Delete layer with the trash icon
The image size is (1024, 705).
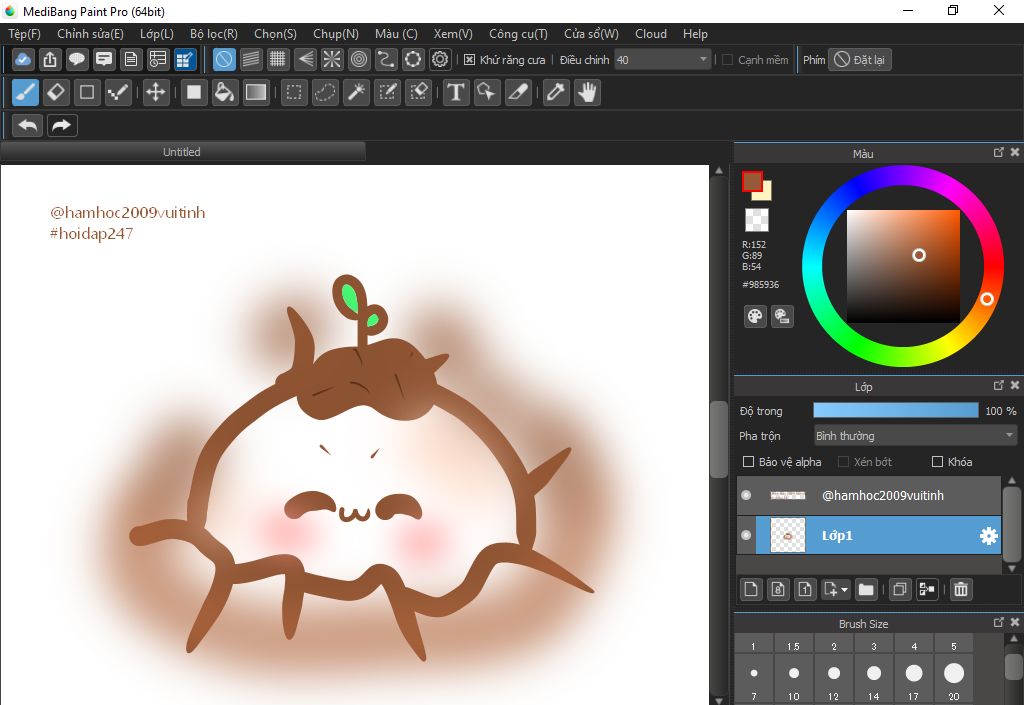[961, 589]
